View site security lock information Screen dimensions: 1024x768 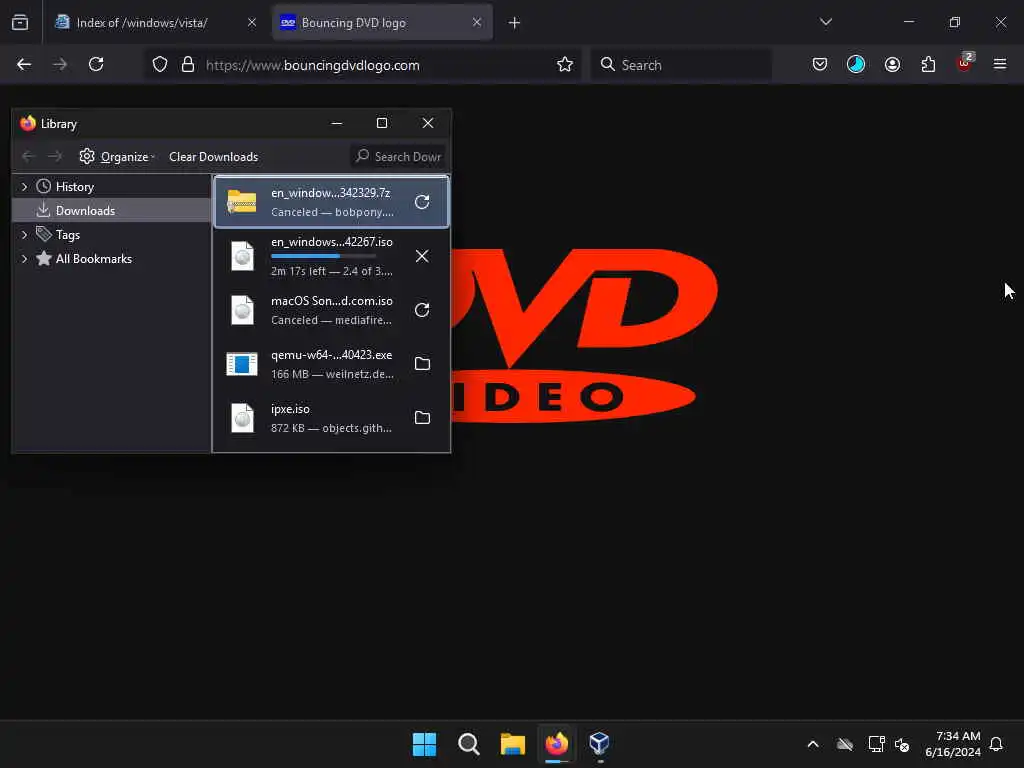click(188, 65)
